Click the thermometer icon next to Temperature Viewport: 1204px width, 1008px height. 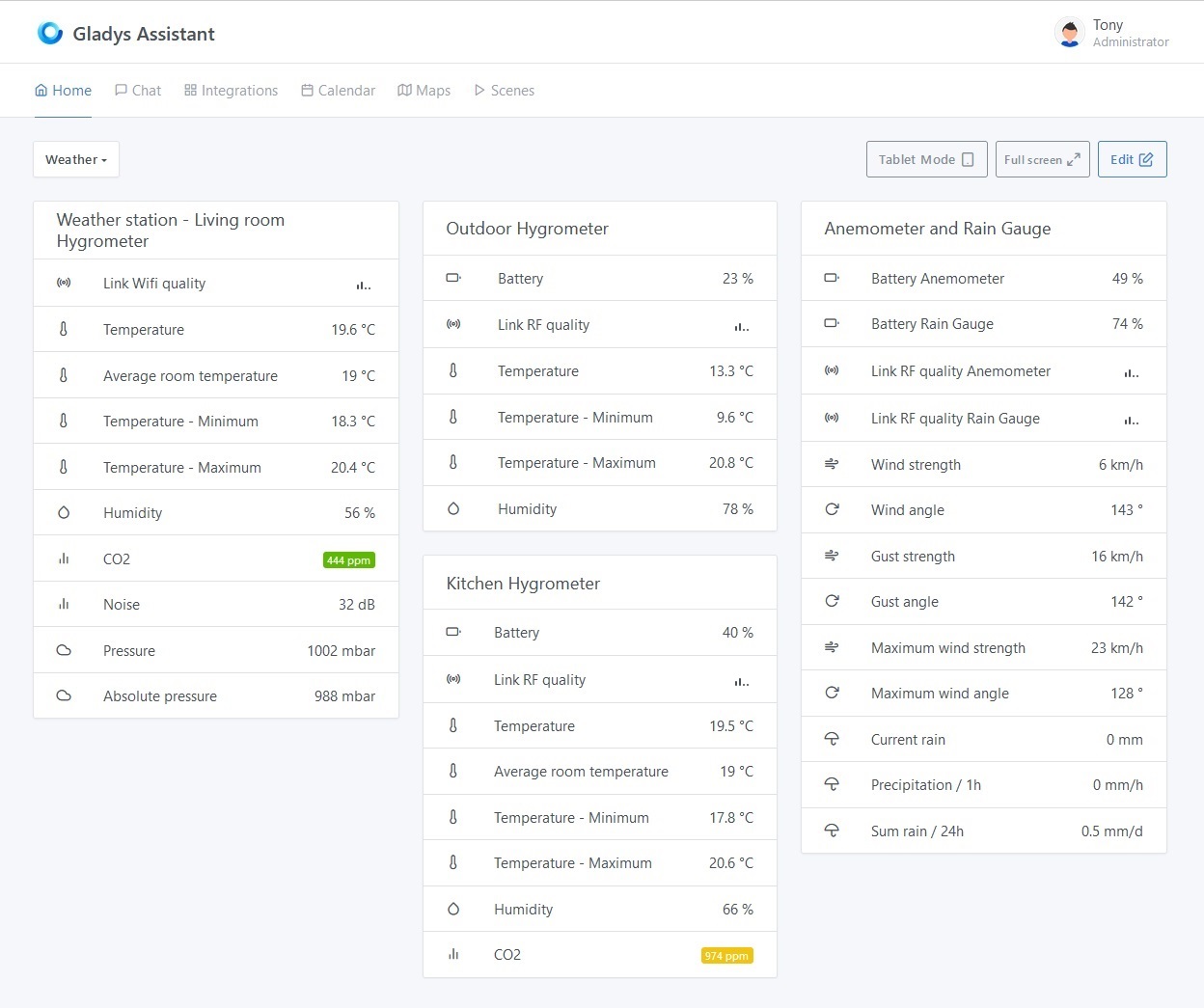tap(64, 329)
